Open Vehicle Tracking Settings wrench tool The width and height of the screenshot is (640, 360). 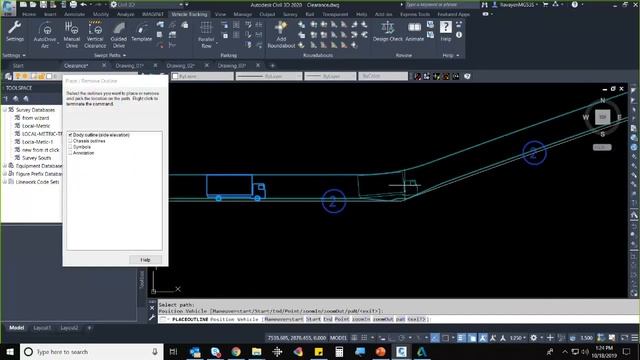click(x=15, y=32)
